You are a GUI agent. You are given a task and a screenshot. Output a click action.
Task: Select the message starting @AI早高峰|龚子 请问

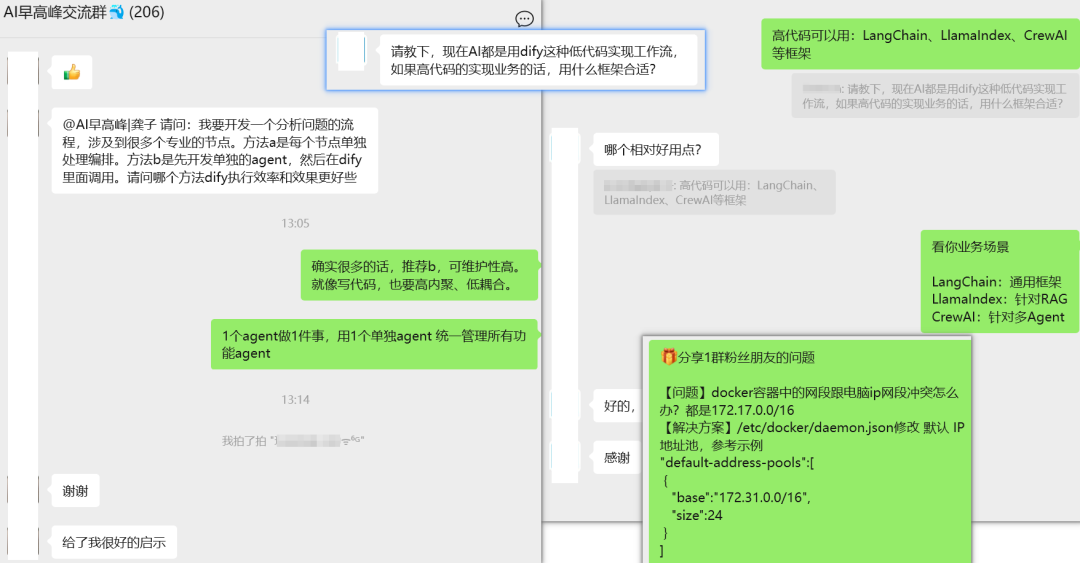click(215, 151)
